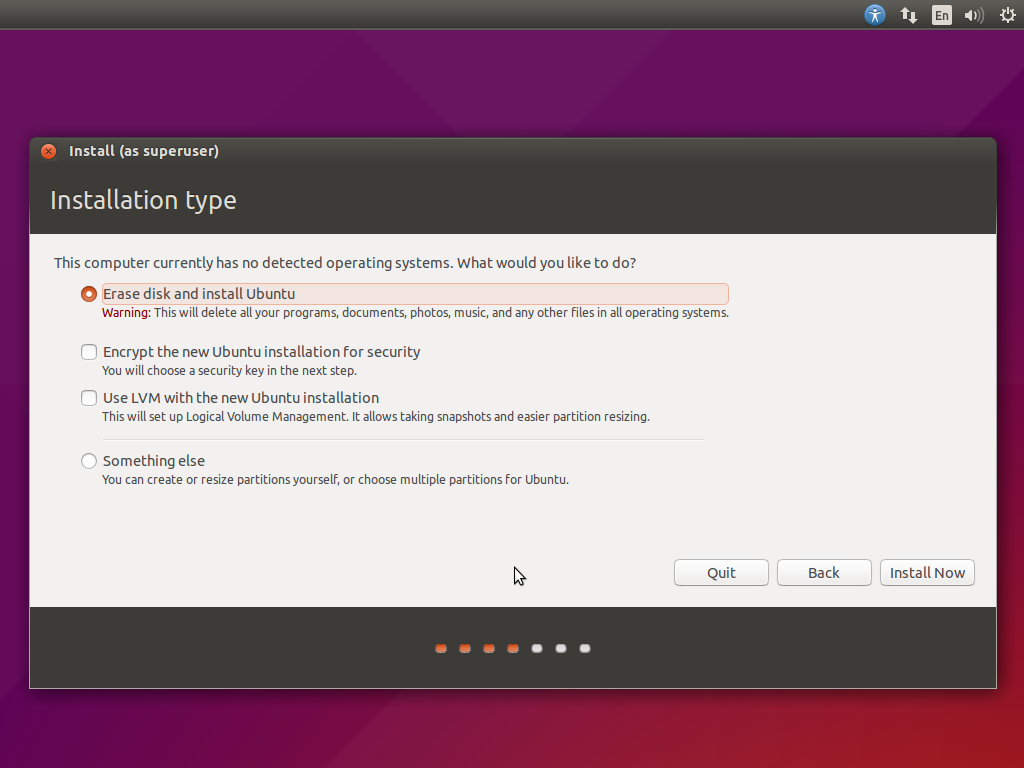Open the sound volume indicator
Screen dimensions: 1024x768
974,15
